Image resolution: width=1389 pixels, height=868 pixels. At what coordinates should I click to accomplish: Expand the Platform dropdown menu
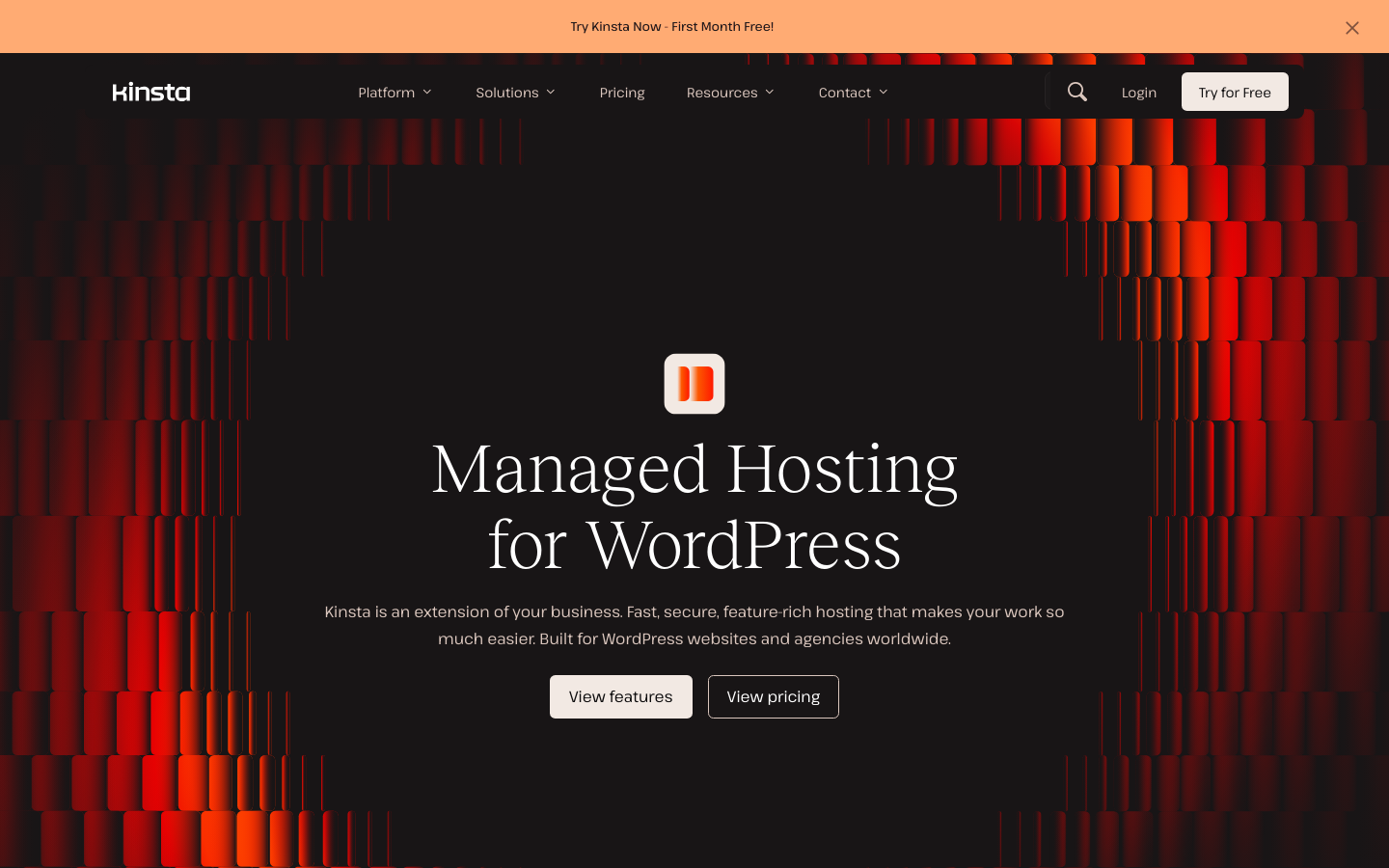click(387, 93)
